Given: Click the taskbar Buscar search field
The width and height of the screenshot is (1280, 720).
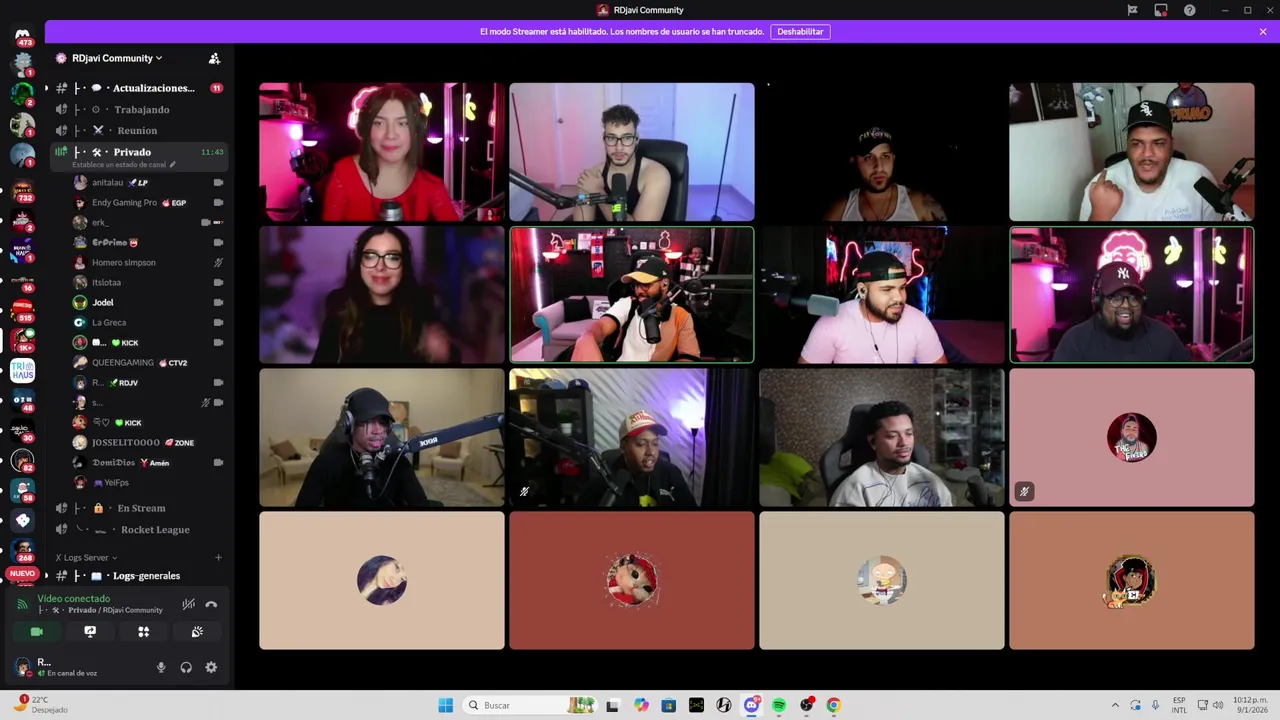Looking at the screenshot, I should pyautogui.click(x=530, y=705).
